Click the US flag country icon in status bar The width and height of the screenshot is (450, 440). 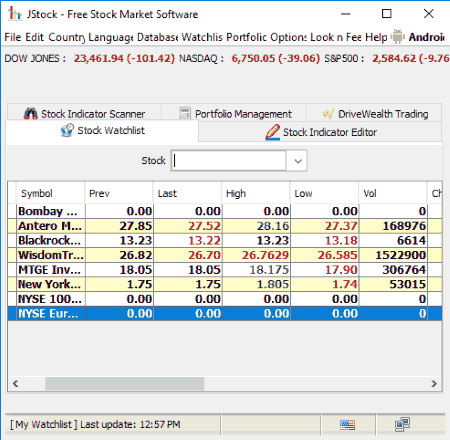click(347, 425)
